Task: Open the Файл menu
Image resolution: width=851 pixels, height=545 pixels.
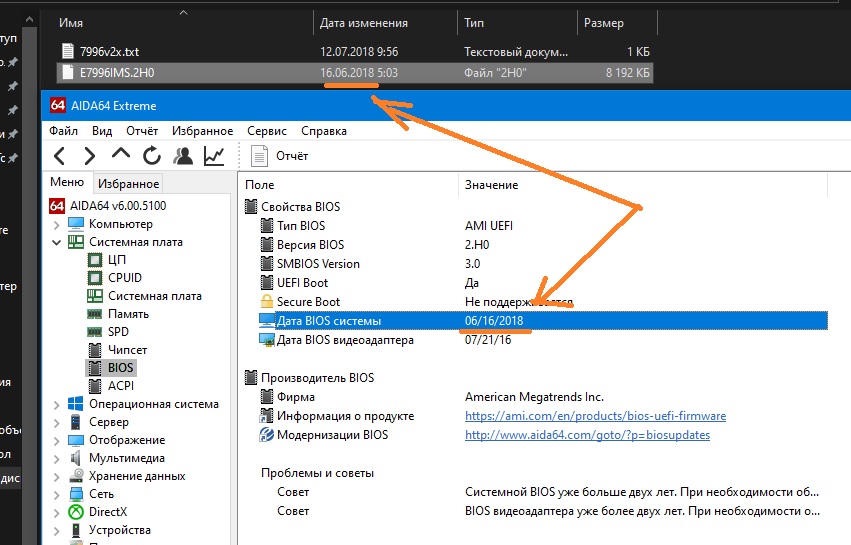Action: tap(63, 131)
